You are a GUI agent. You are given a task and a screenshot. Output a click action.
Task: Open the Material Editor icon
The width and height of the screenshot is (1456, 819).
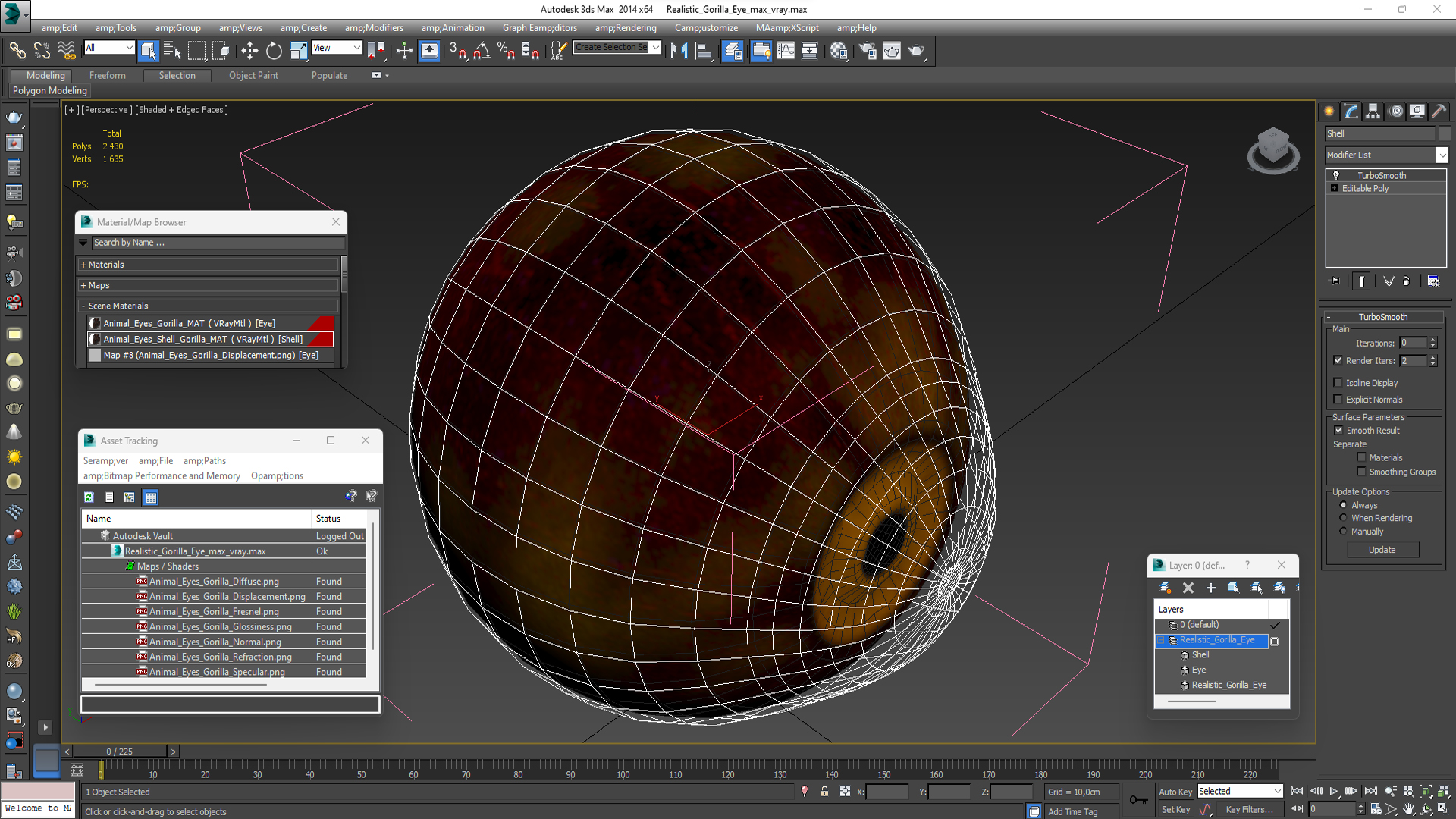[838, 51]
